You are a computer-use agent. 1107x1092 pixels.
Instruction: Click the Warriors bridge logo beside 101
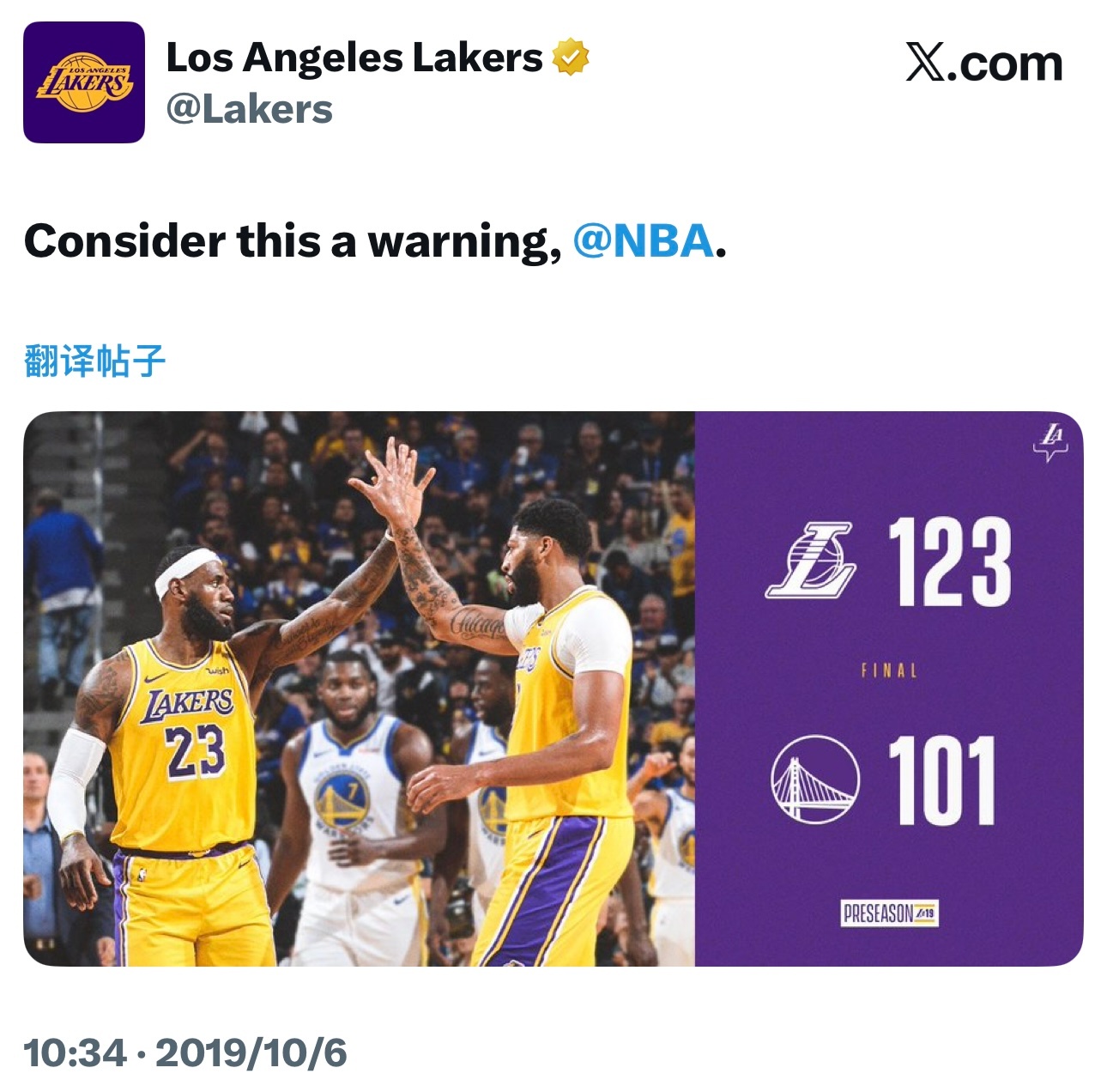click(x=814, y=779)
